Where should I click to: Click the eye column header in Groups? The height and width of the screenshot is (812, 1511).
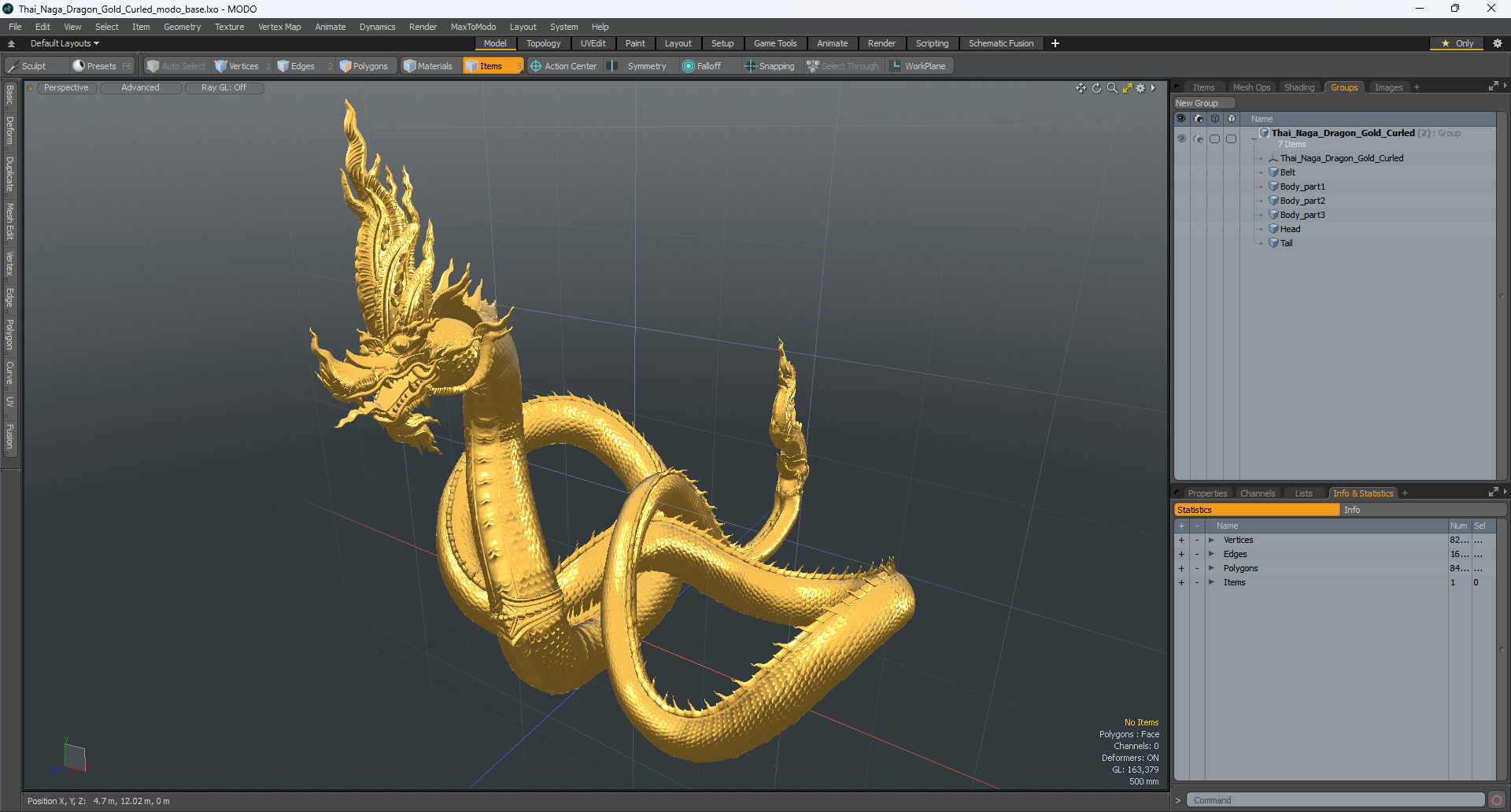coord(1181,119)
